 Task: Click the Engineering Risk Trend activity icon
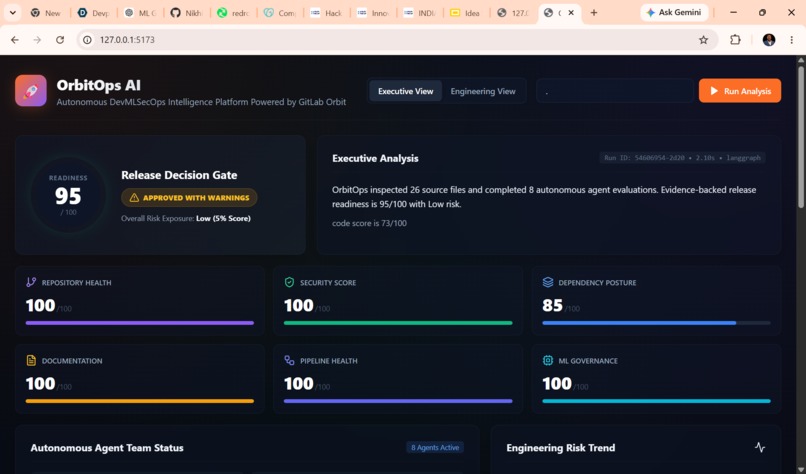pyautogui.click(x=760, y=447)
